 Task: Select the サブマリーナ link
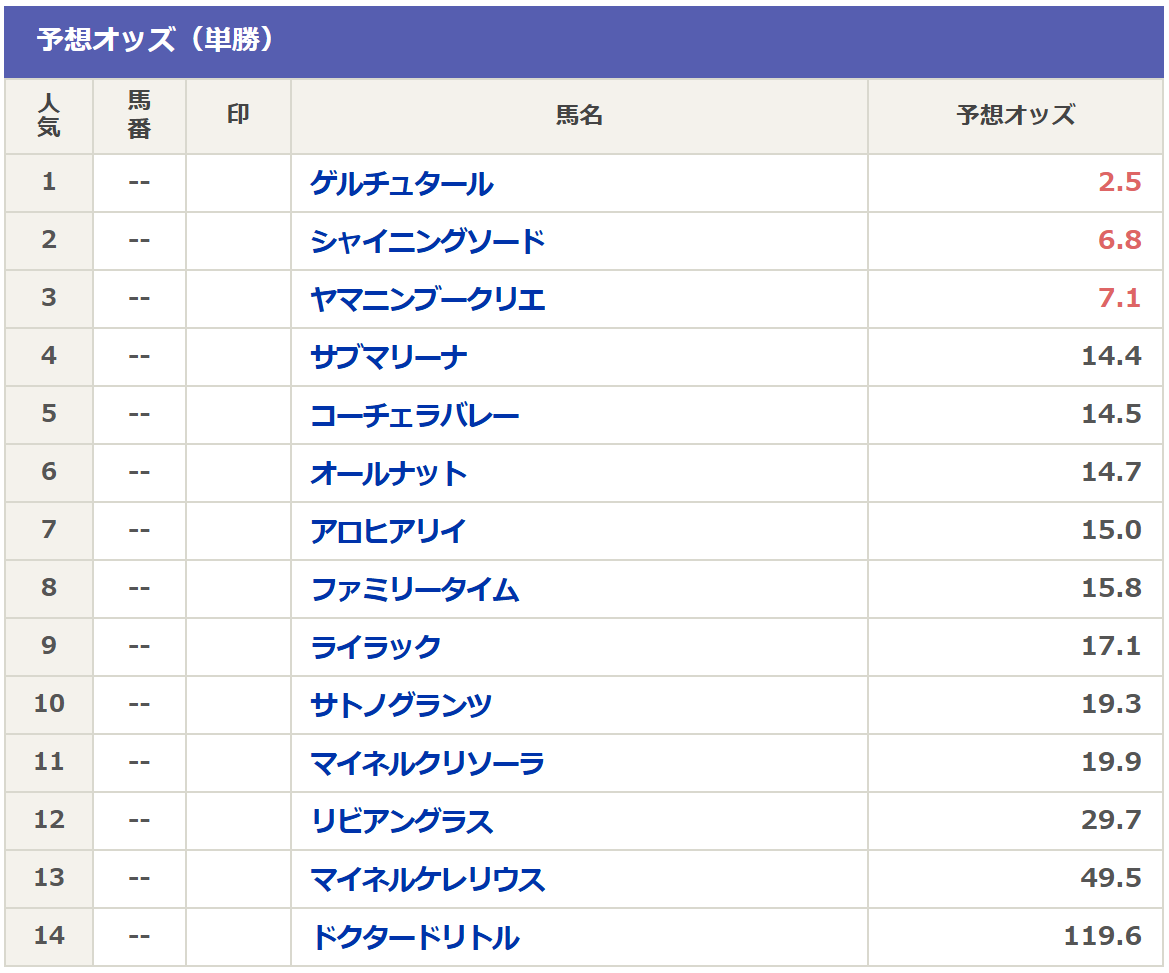389,358
